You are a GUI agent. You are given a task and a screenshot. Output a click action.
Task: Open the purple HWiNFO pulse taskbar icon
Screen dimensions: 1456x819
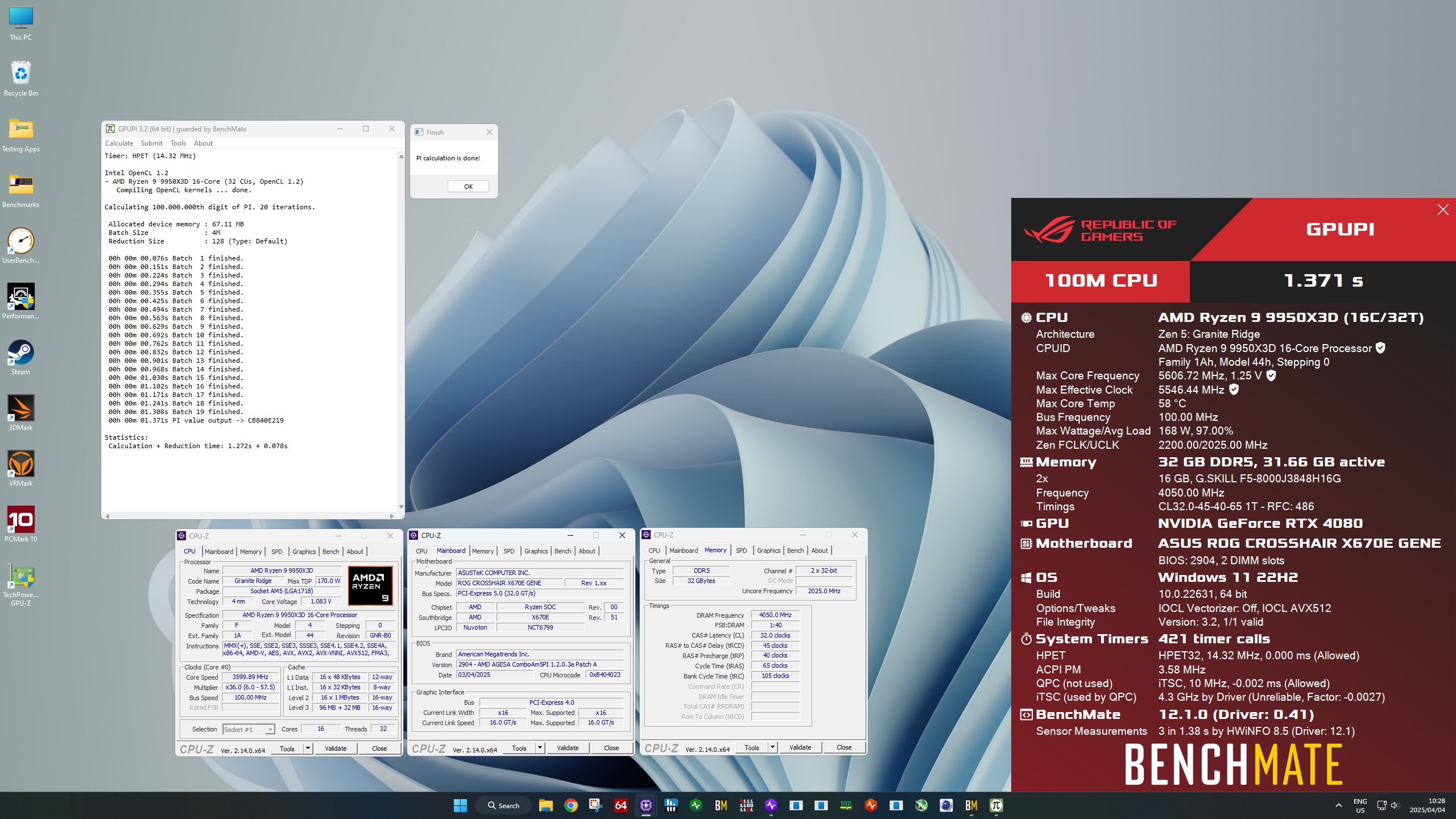click(x=771, y=805)
